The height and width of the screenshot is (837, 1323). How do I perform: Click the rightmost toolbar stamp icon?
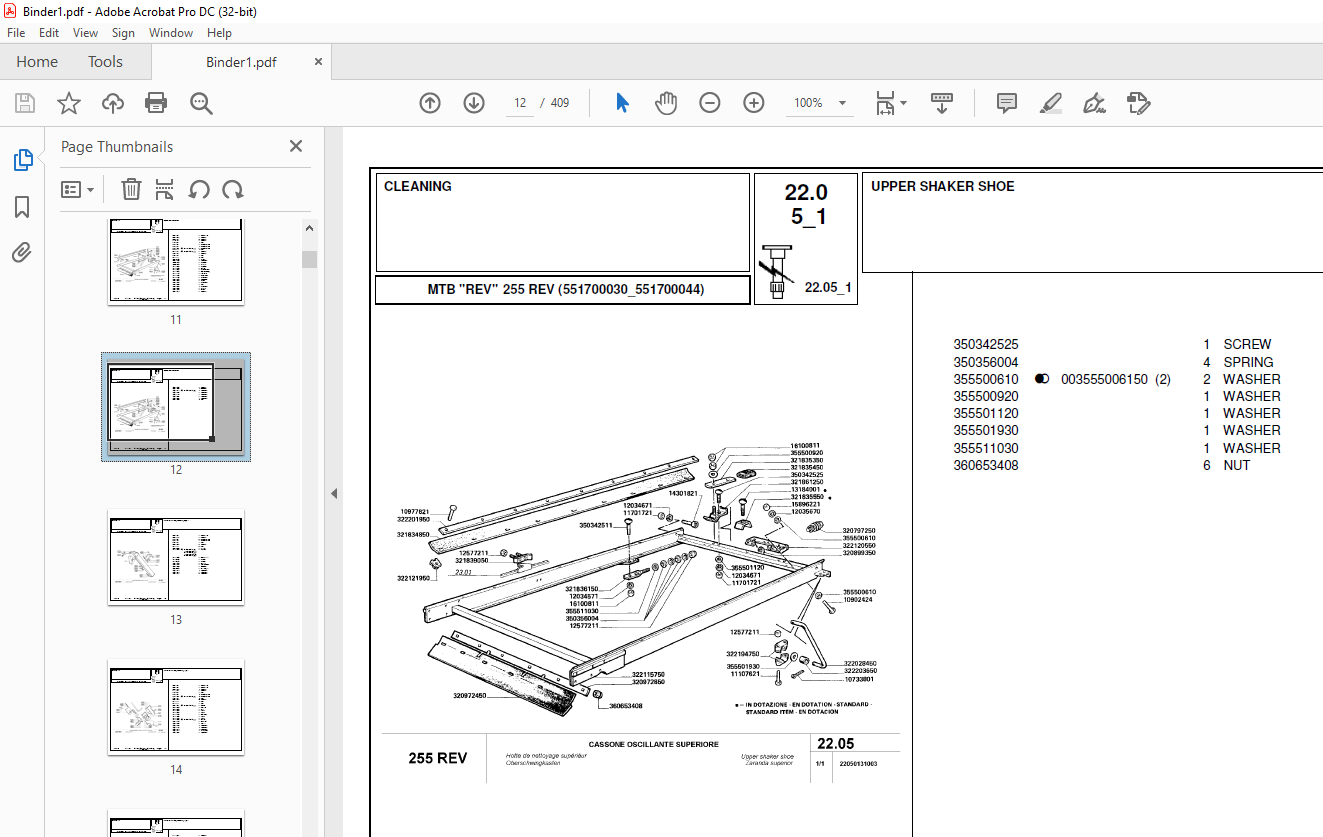[1138, 103]
